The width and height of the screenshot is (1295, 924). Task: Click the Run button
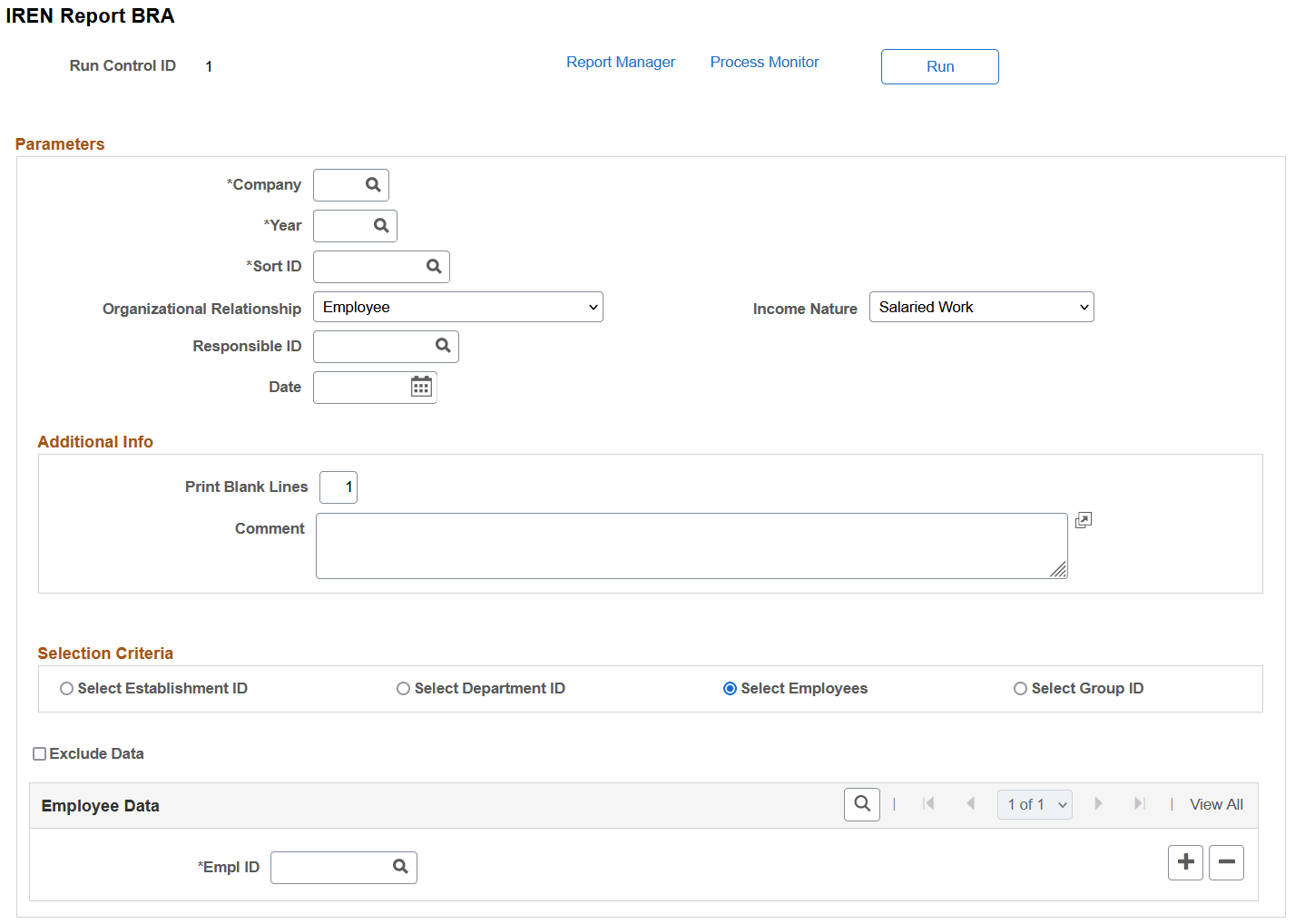(940, 66)
